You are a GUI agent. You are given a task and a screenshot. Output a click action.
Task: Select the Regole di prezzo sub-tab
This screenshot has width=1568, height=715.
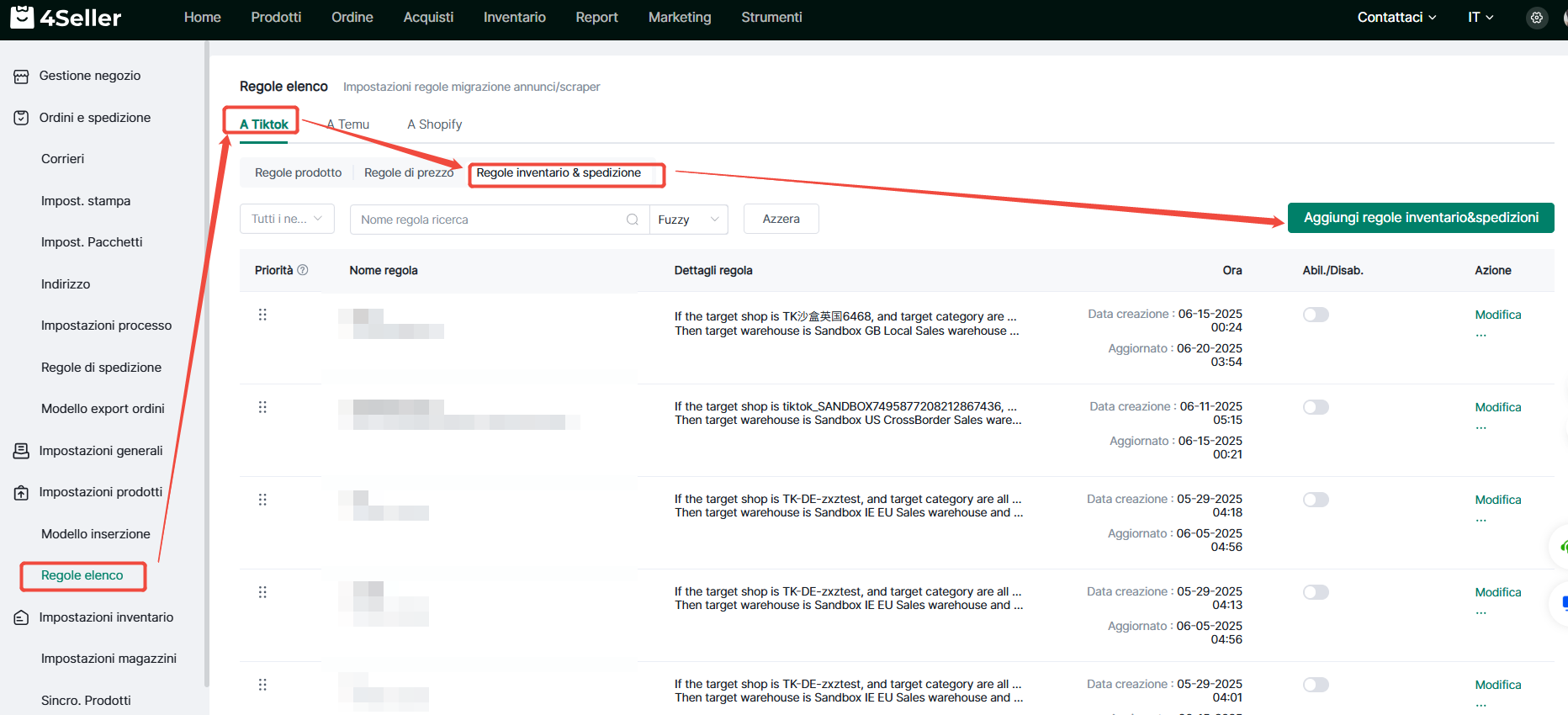pos(409,172)
